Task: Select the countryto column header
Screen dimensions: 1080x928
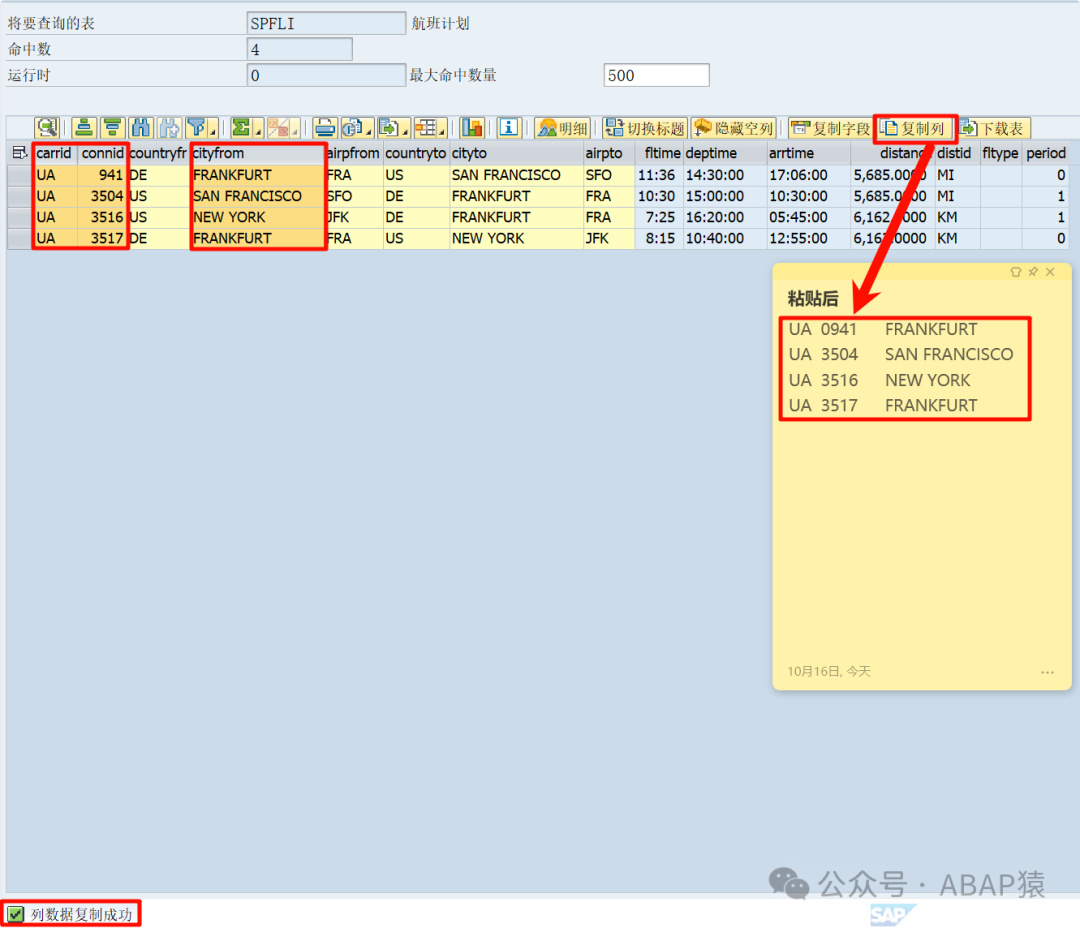Action: [x=415, y=153]
